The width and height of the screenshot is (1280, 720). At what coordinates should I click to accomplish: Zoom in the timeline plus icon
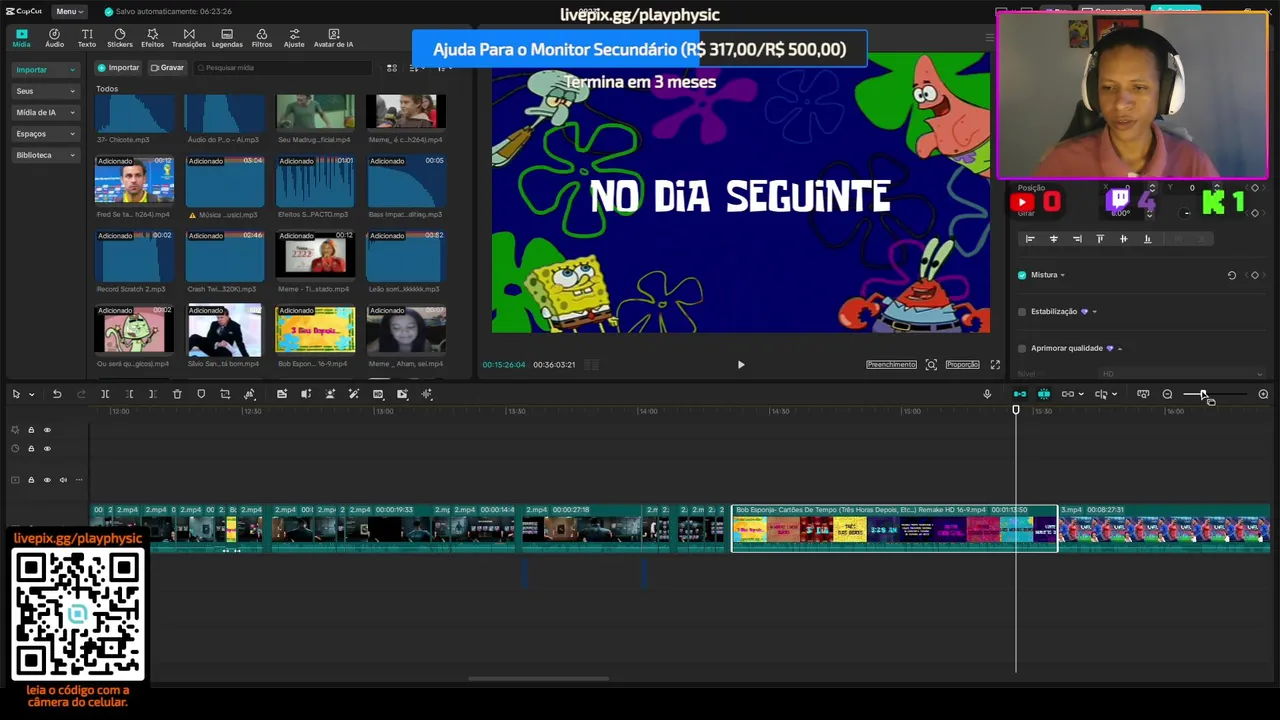1263,394
